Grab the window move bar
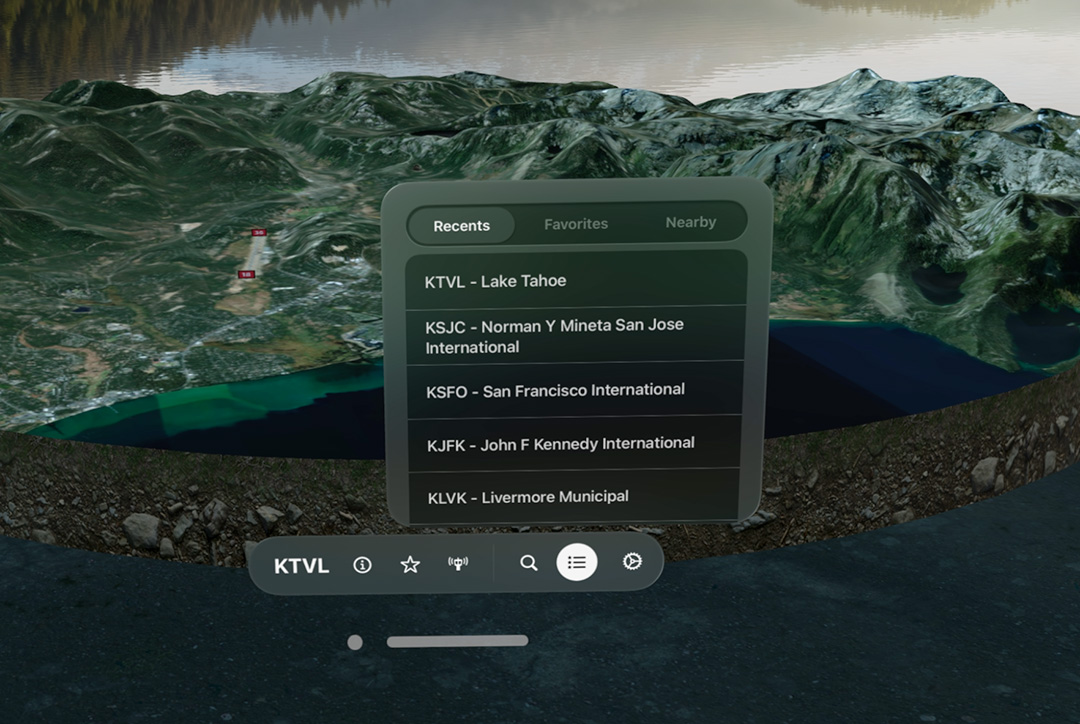Viewport: 1080px width, 724px height. tap(457, 641)
